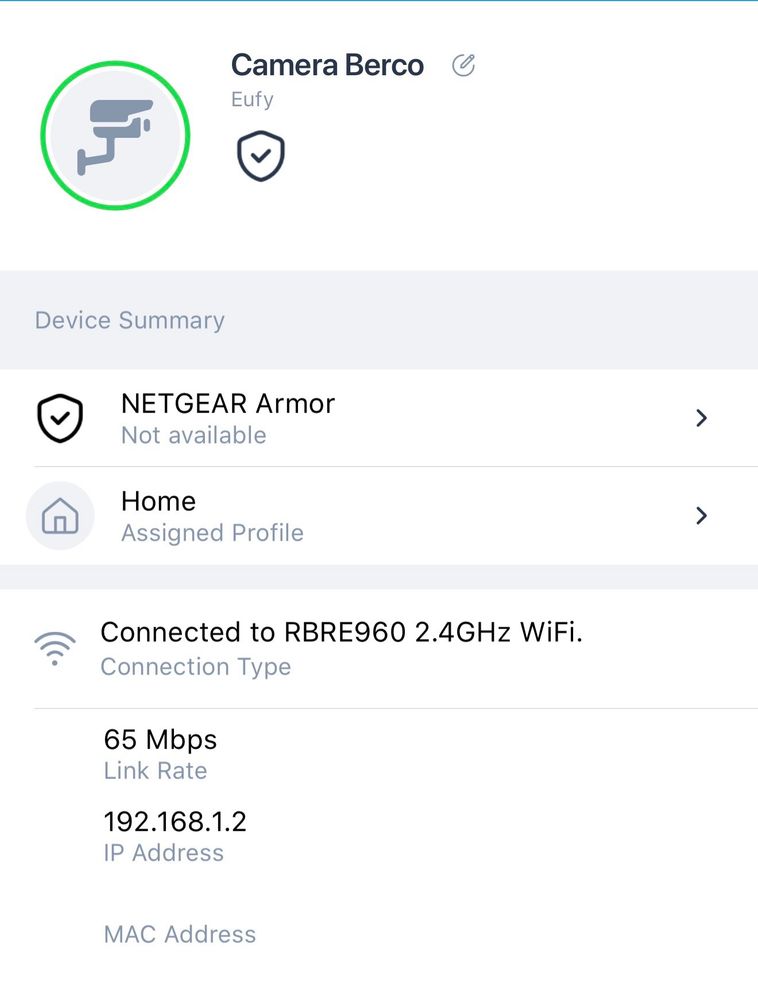The height and width of the screenshot is (999, 758).
Task: Open the Home profile chevron arrow
Action: [701, 516]
